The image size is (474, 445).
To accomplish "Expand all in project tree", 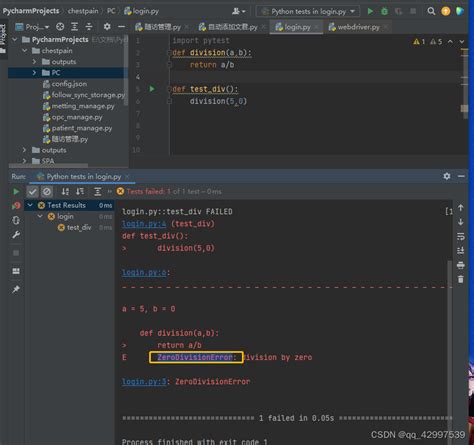I will coord(75,27).
